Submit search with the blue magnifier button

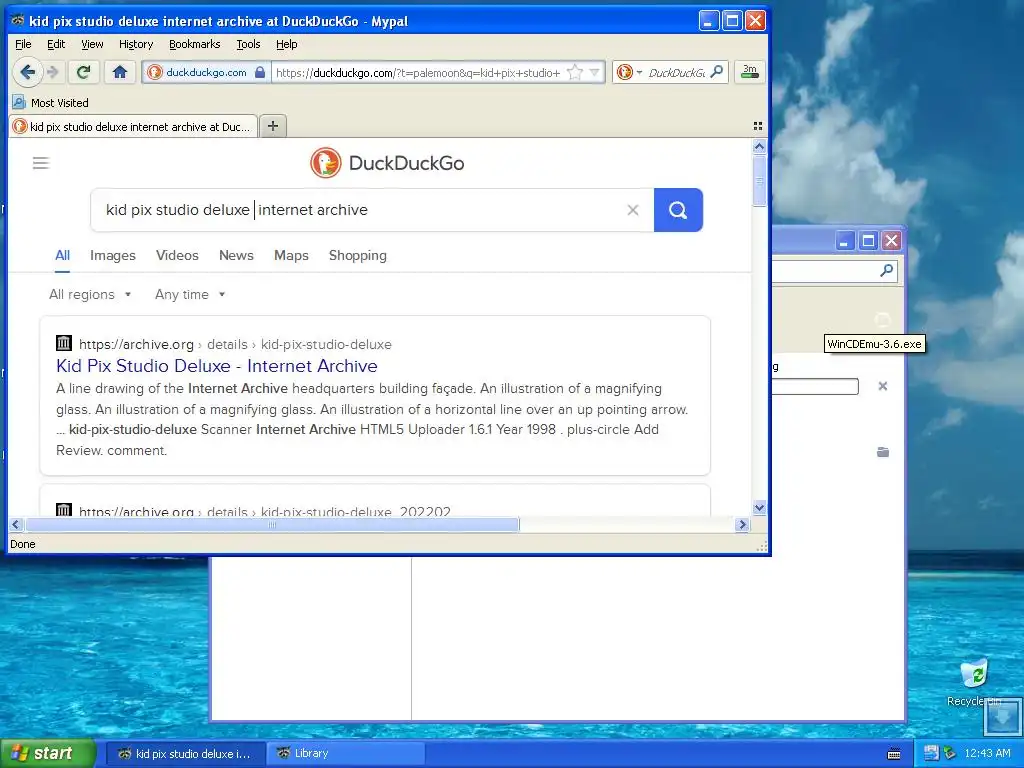pos(678,210)
